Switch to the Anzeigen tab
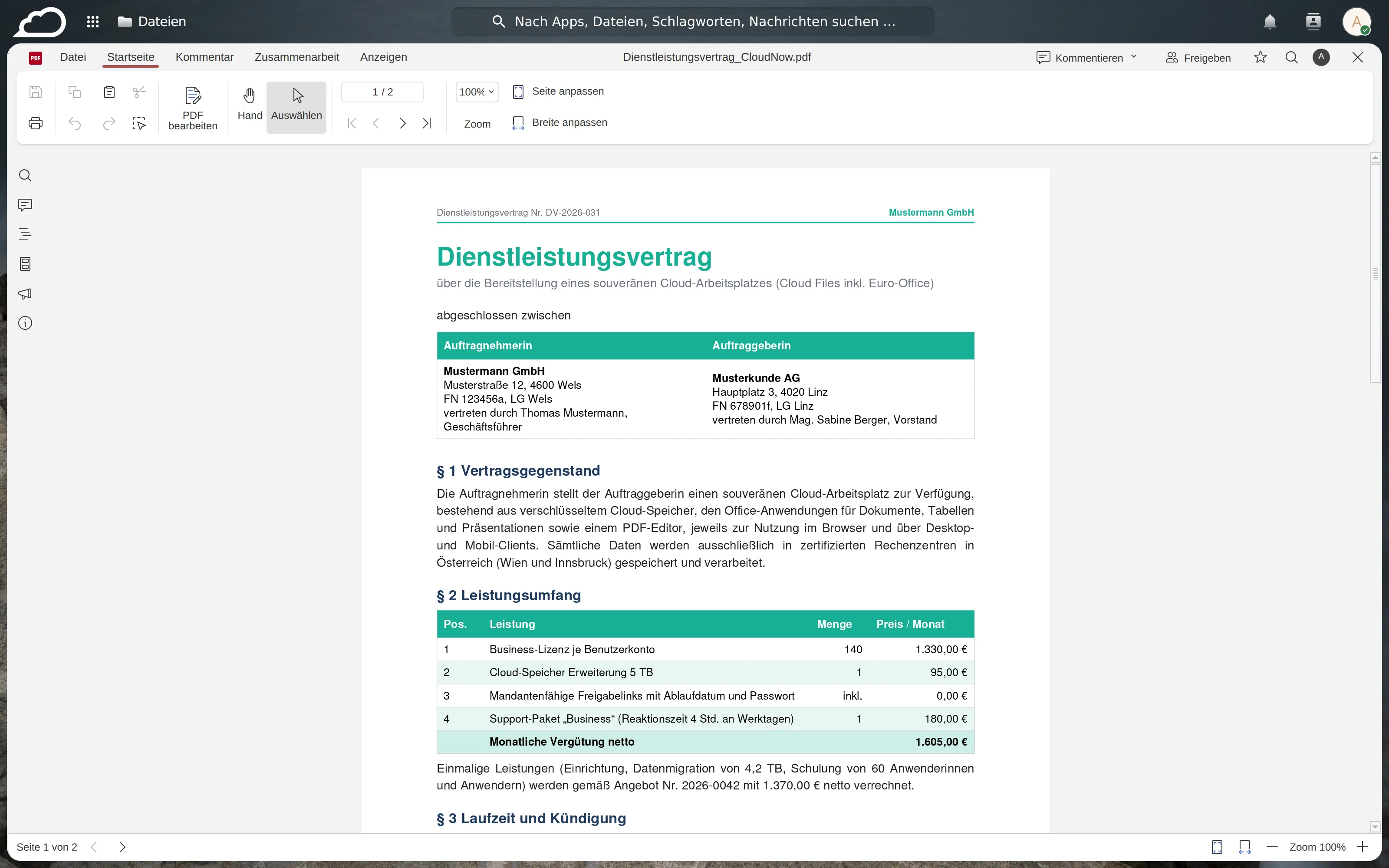Image resolution: width=1389 pixels, height=868 pixels. click(383, 57)
